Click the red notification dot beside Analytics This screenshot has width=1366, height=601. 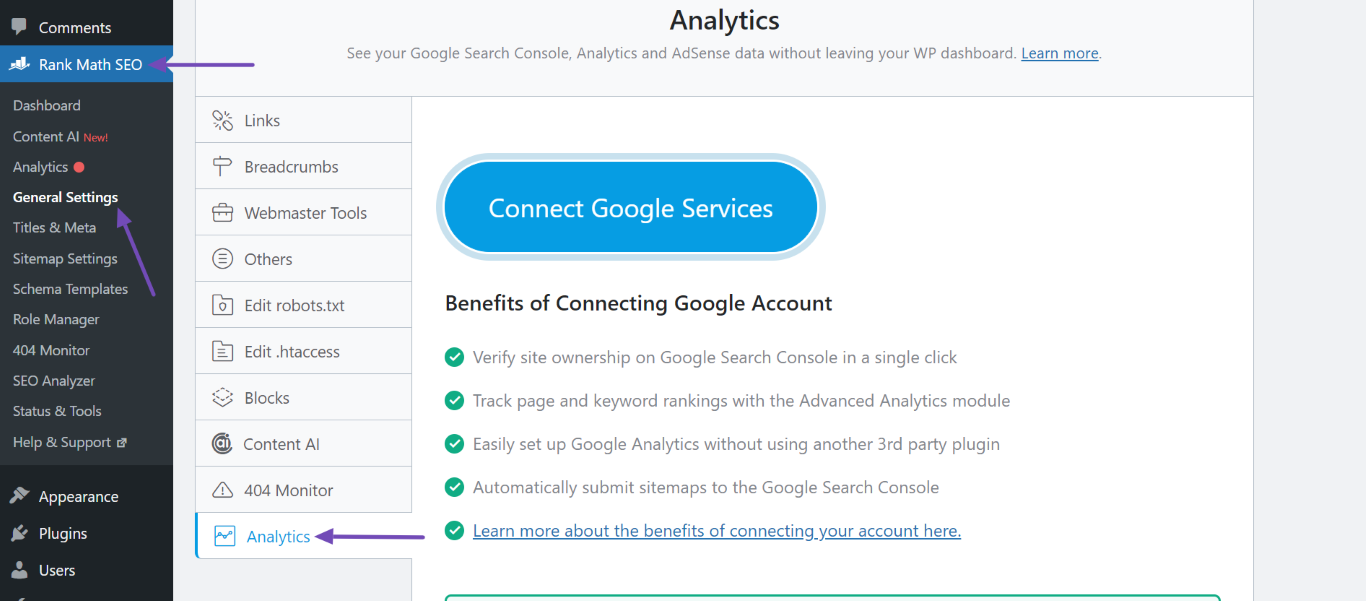coord(77,167)
